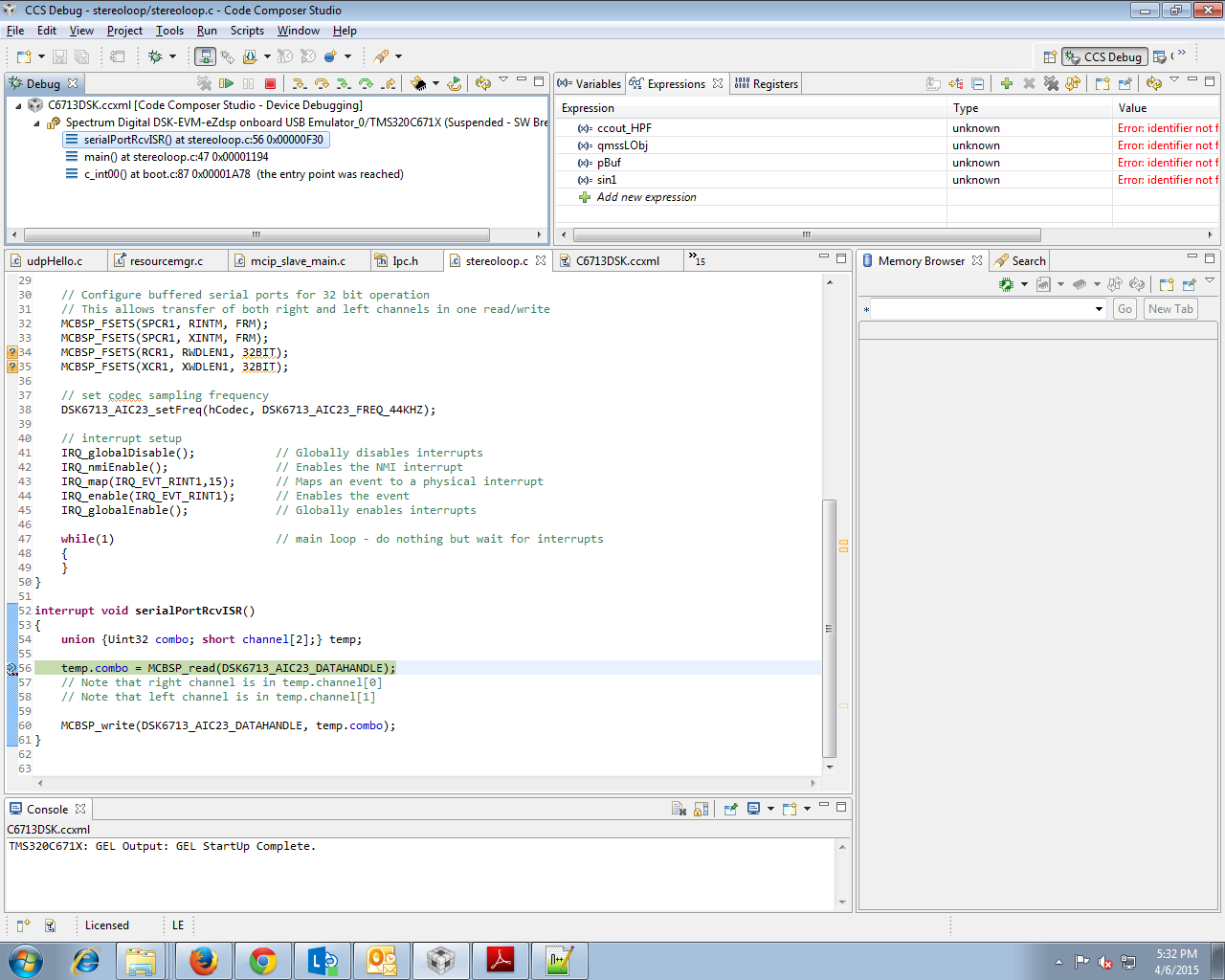
Task: Click the bug Debug icon in main toolbar
Action: [156, 57]
